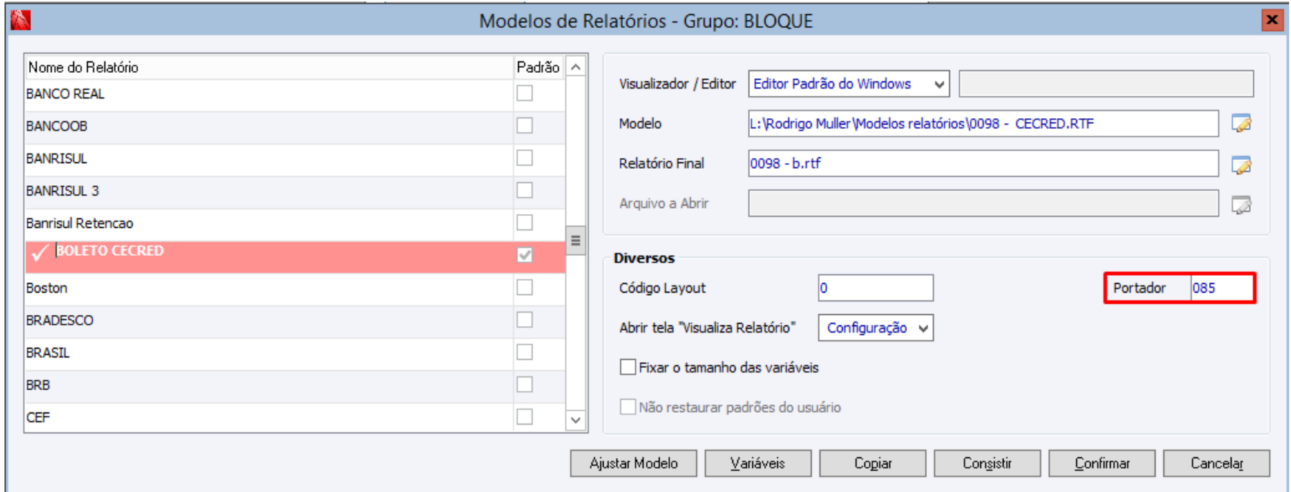Toggle Padrão checkbox for Boston report
This screenshot has height=492, width=1291.
(525, 288)
